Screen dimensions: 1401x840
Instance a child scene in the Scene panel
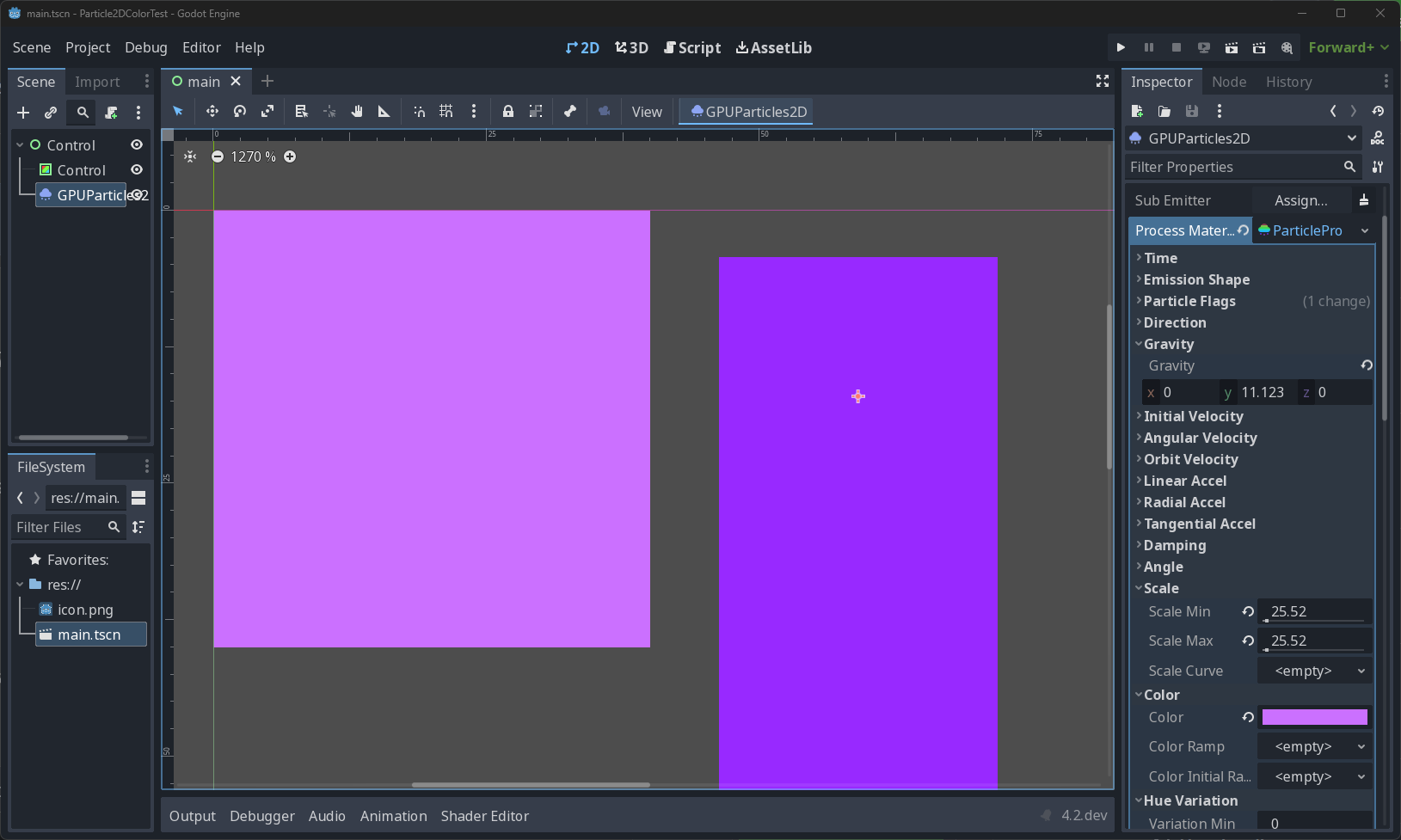click(x=50, y=113)
